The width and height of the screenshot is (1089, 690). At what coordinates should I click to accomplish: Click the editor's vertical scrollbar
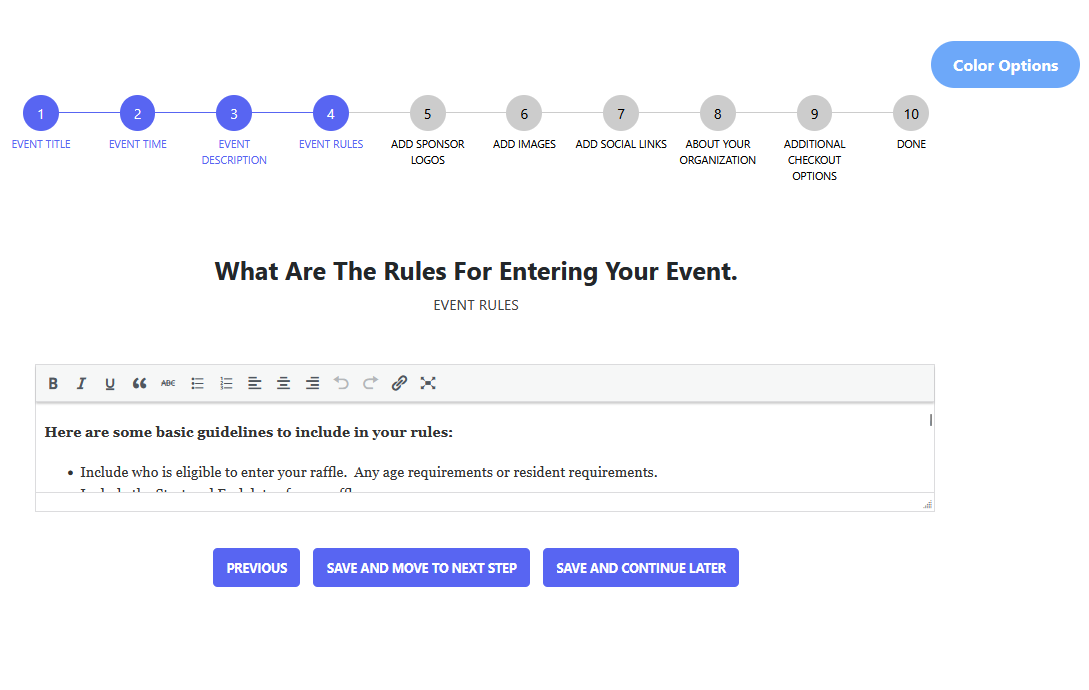pos(930,420)
